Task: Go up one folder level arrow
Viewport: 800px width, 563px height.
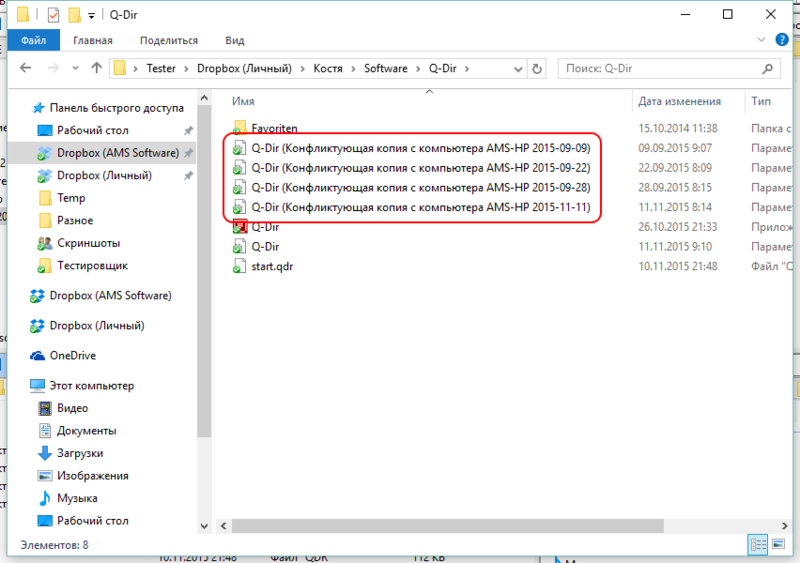Action: click(96, 68)
